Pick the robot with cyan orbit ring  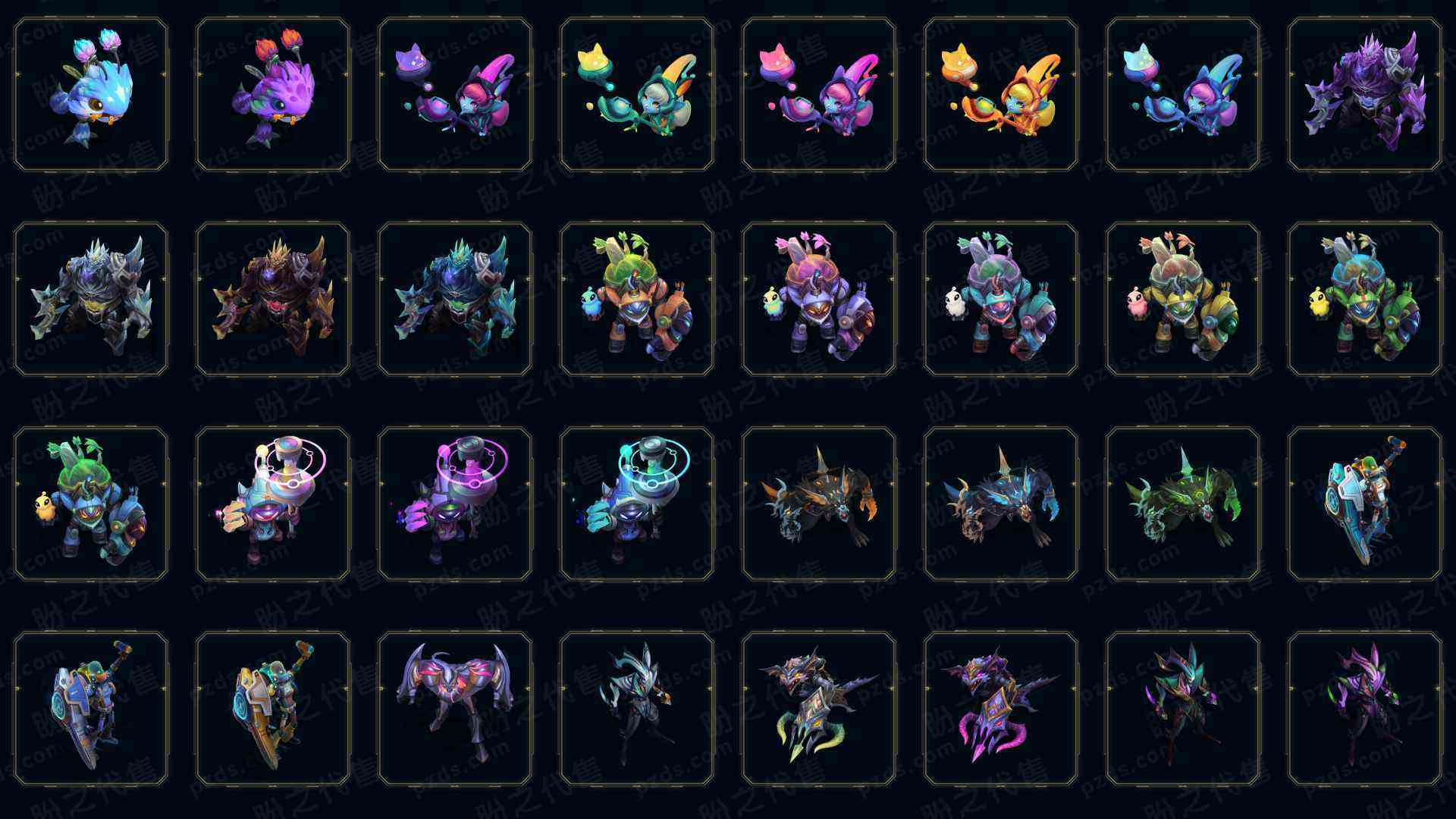click(637, 504)
